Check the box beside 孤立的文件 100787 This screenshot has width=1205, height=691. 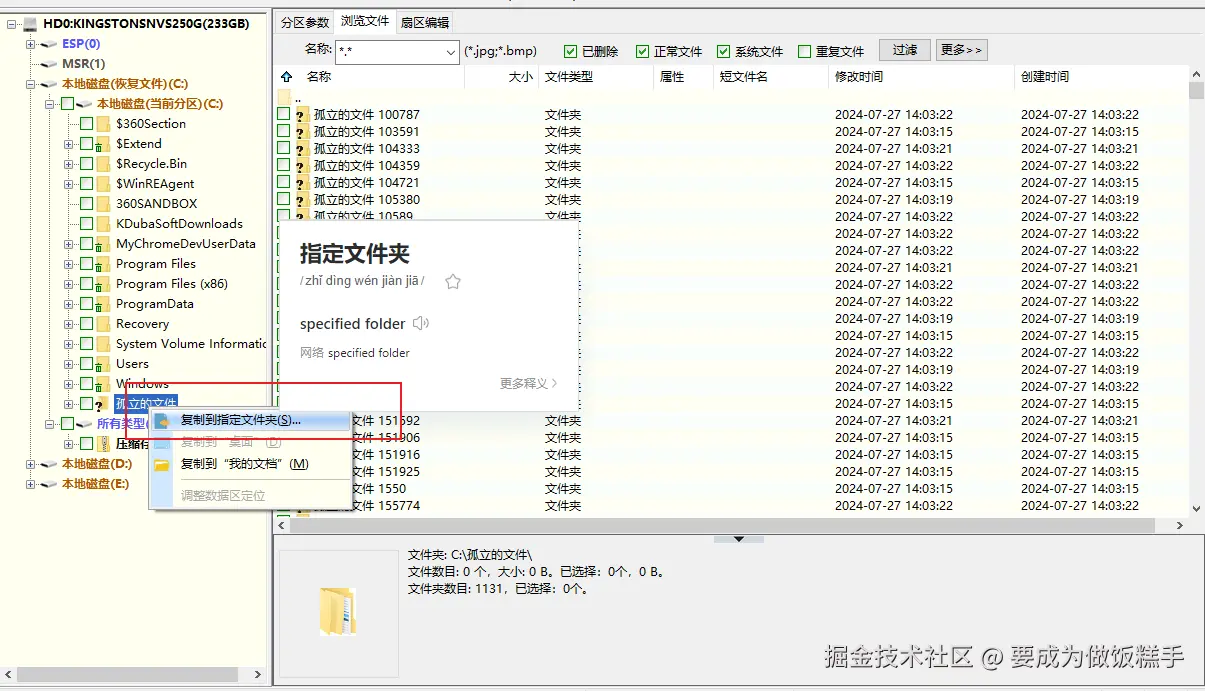283,114
